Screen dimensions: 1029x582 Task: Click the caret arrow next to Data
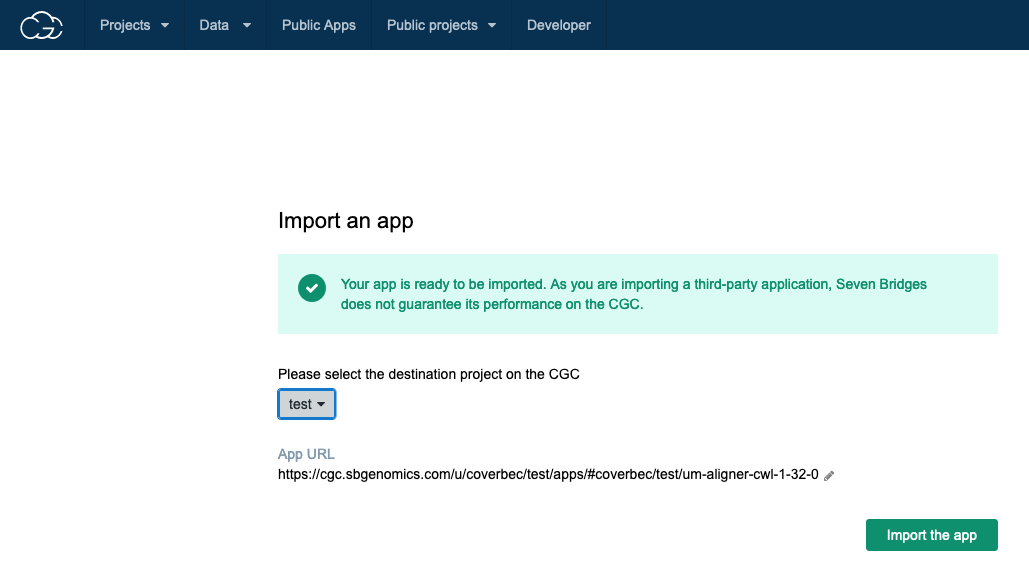(x=245, y=25)
